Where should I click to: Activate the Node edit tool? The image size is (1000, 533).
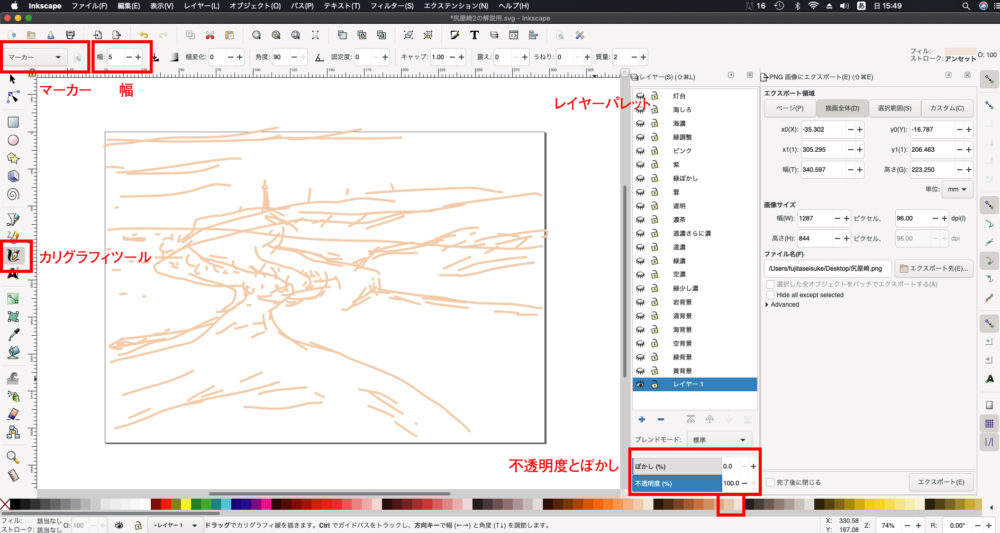(x=14, y=97)
